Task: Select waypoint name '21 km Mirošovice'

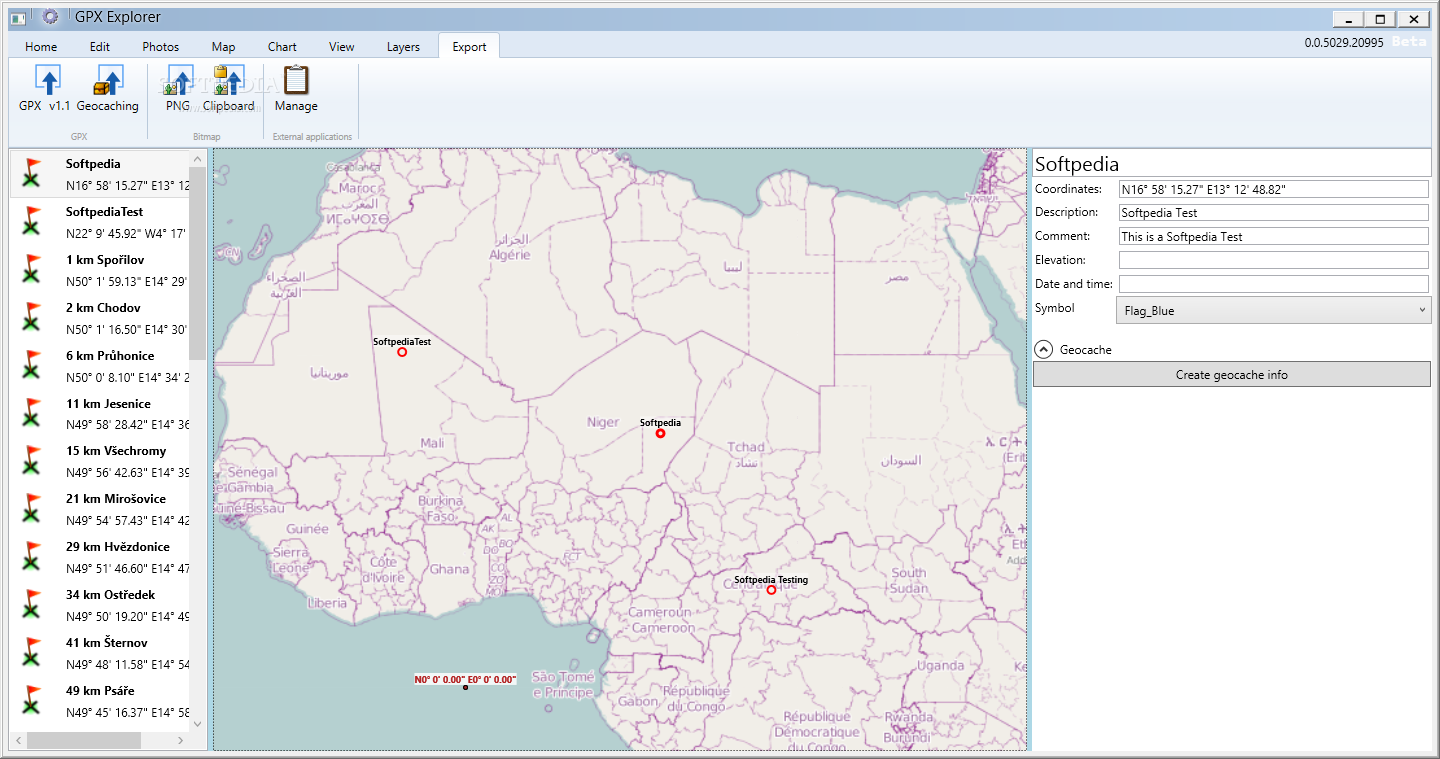Action: point(116,499)
